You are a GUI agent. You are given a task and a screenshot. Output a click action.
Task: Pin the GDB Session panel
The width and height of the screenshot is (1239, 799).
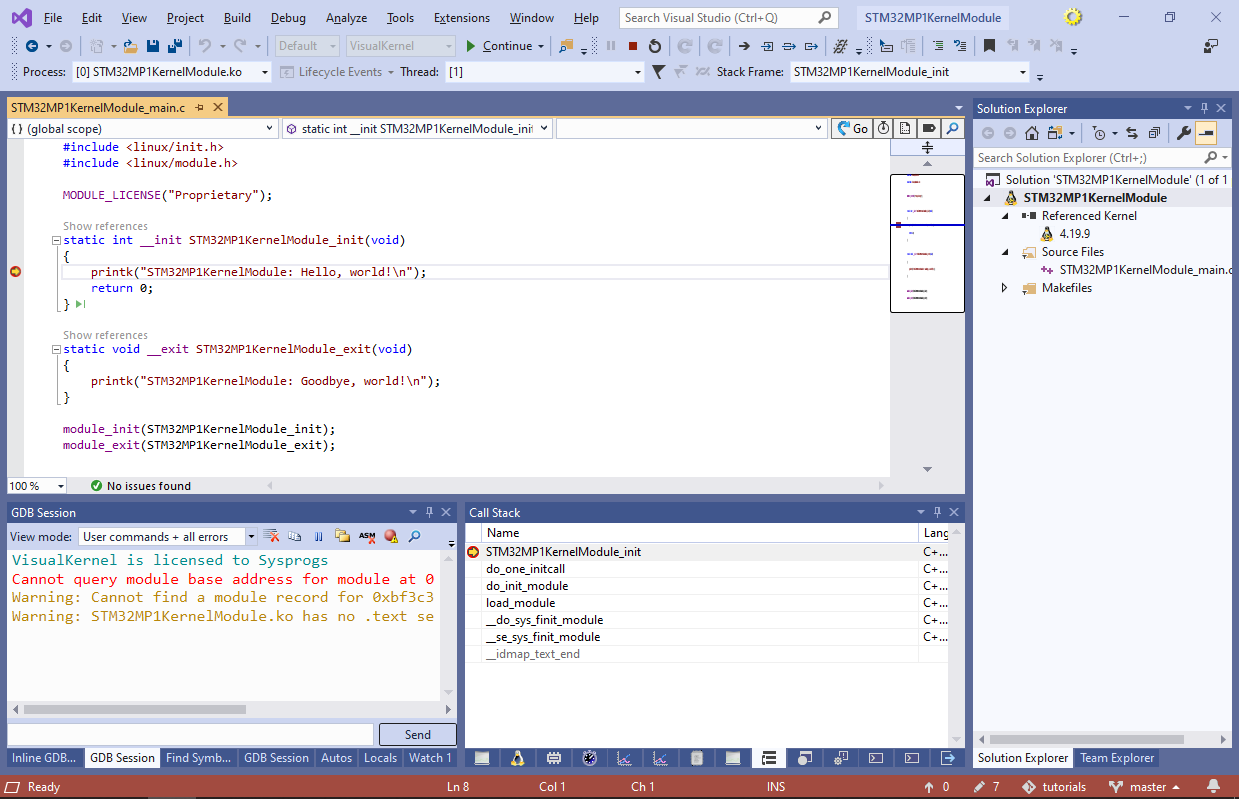click(430, 512)
